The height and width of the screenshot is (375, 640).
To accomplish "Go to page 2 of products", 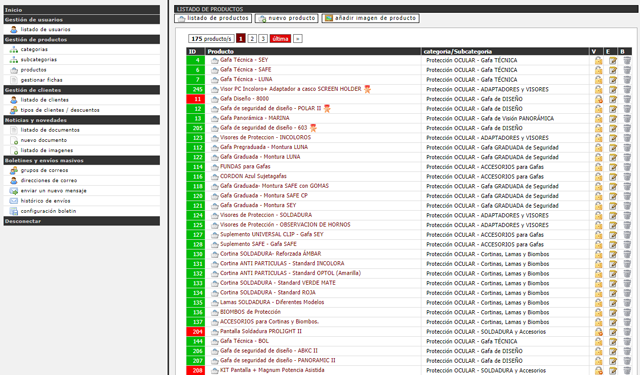I will pos(252,39).
